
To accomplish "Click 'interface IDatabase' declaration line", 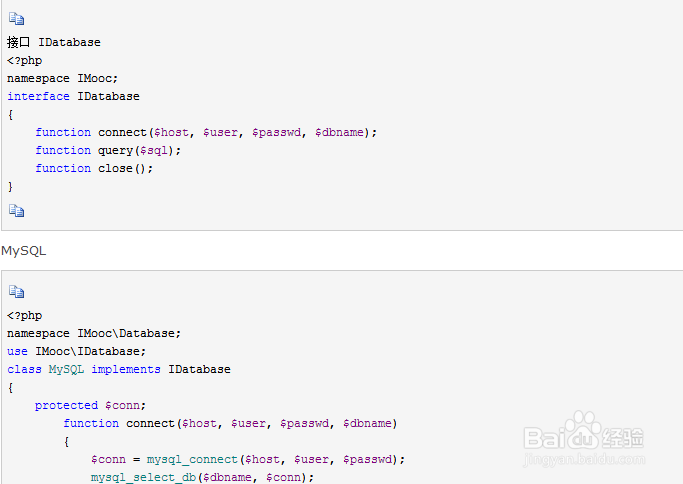I will pos(73,96).
